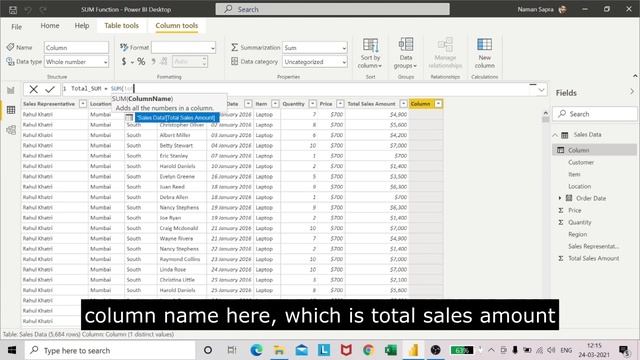The image size is (640, 360).
Task: Create a New column
Action: [484, 53]
